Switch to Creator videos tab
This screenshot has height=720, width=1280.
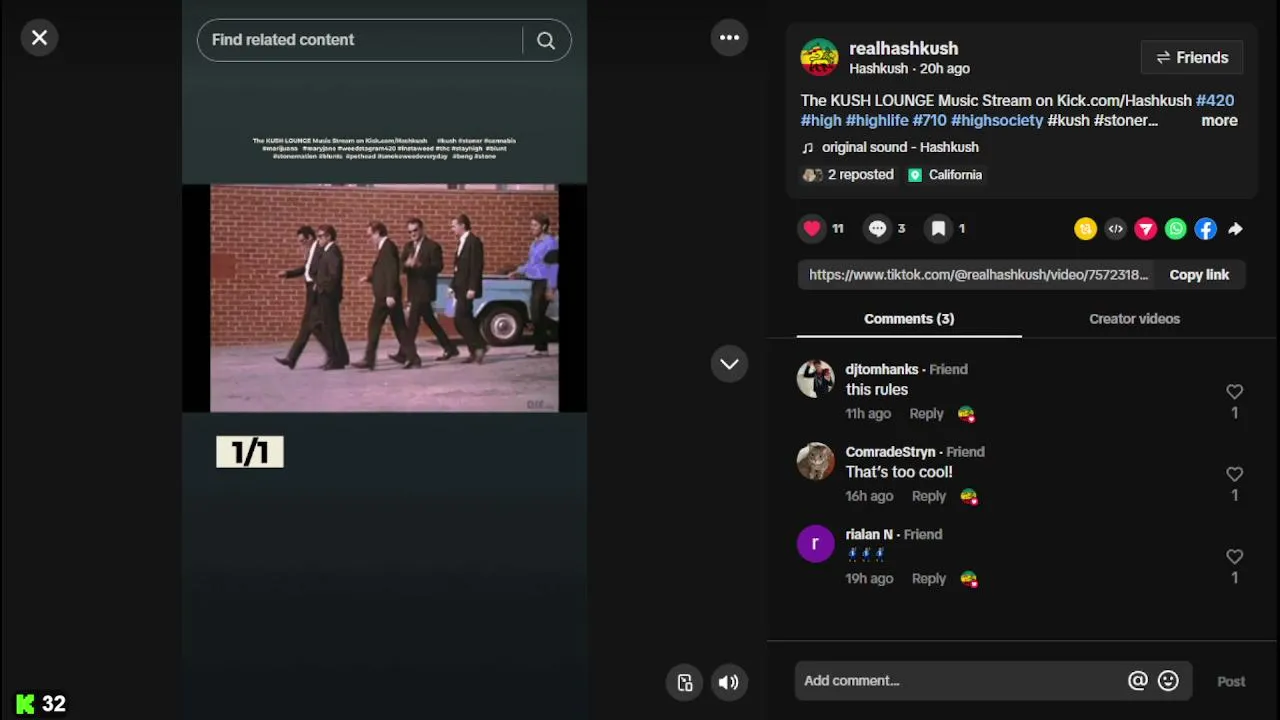pos(1134,319)
